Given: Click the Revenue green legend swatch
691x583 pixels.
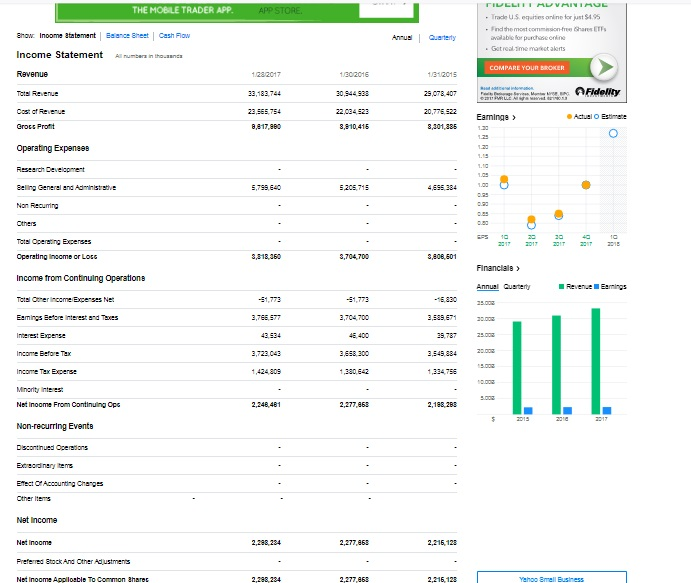Looking at the screenshot, I should point(561,286).
